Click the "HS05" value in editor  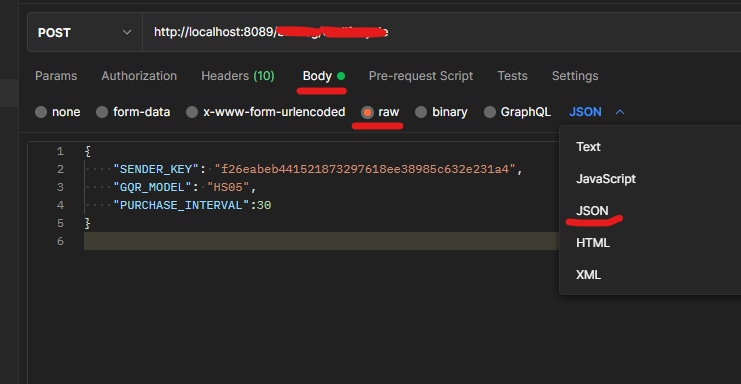tap(228, 188)
